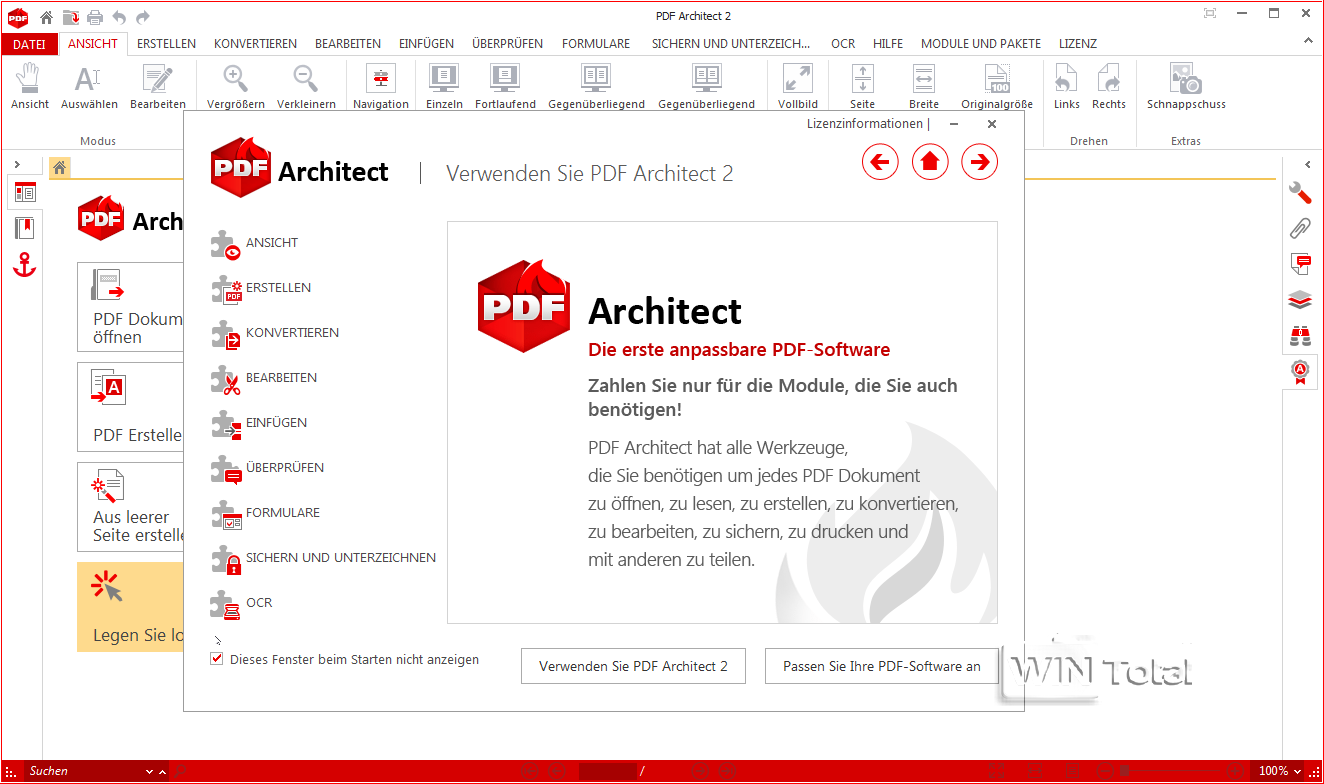This screenshot has width=1324, height=784.
Task: Open the wrench tools panel in right sidebar
Action: tap(1300, 192)
